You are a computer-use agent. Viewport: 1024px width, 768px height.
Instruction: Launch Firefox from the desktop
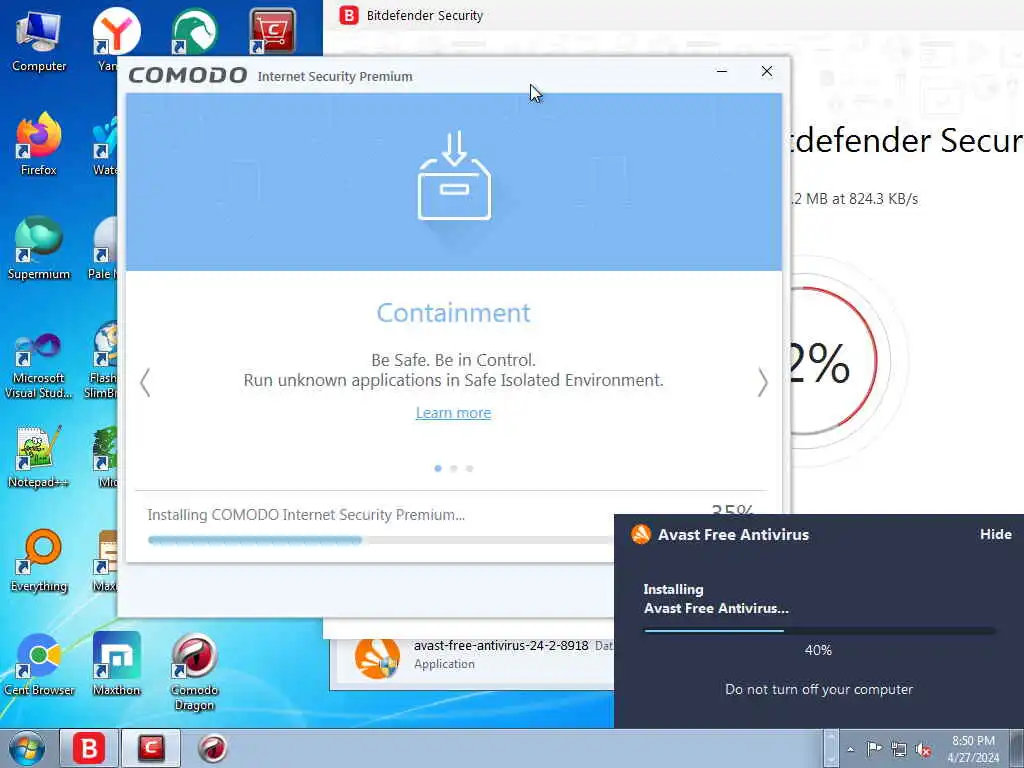pyautogui.click(x=38, y=144)
